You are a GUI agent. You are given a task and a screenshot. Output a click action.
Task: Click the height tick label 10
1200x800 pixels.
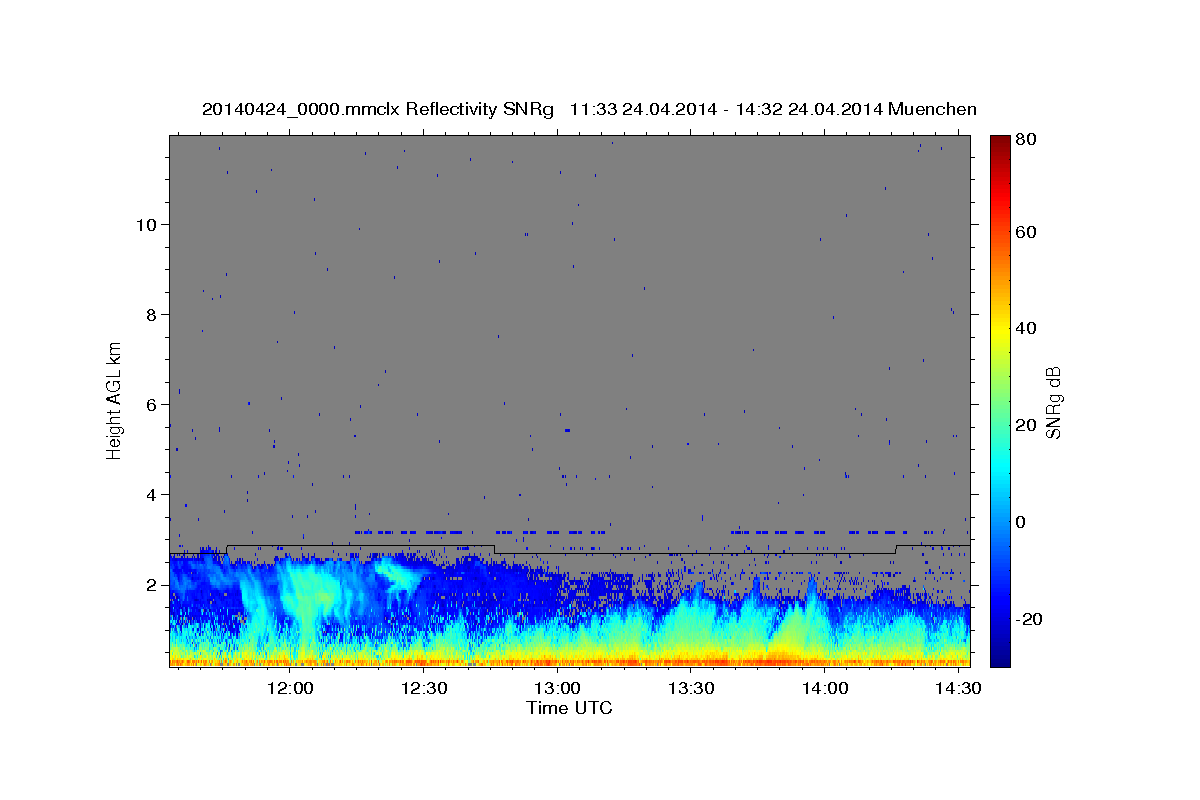(x=146, y=224)
